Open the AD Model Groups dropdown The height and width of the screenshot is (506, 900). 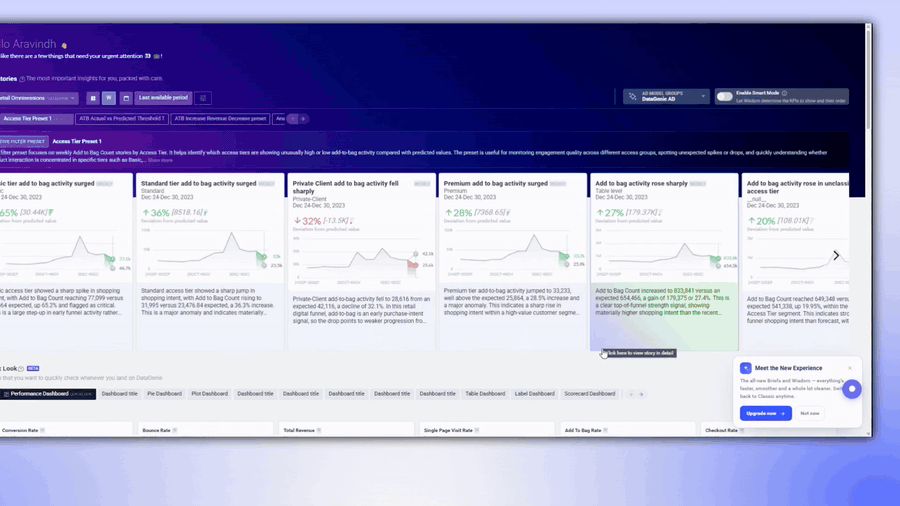[x=666, y=96]
